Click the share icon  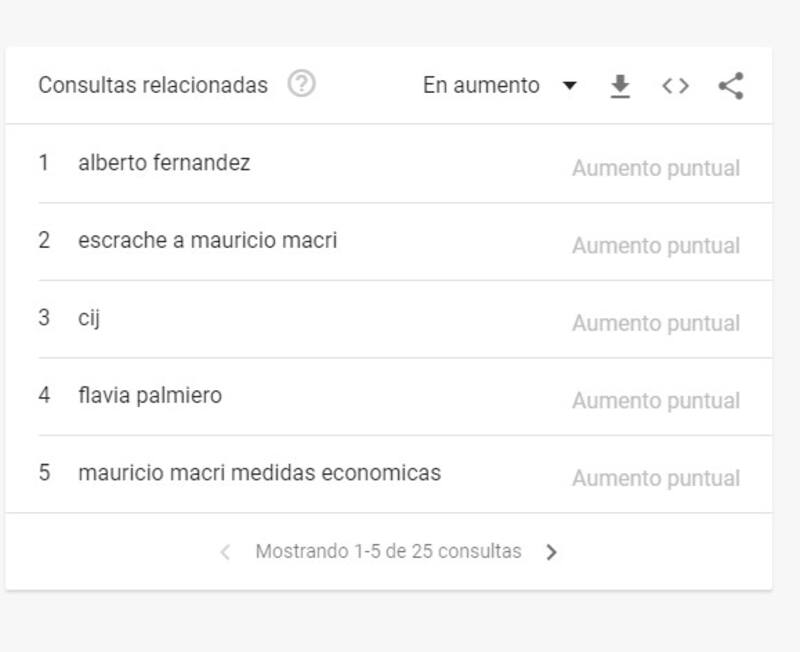pos(731,86)
